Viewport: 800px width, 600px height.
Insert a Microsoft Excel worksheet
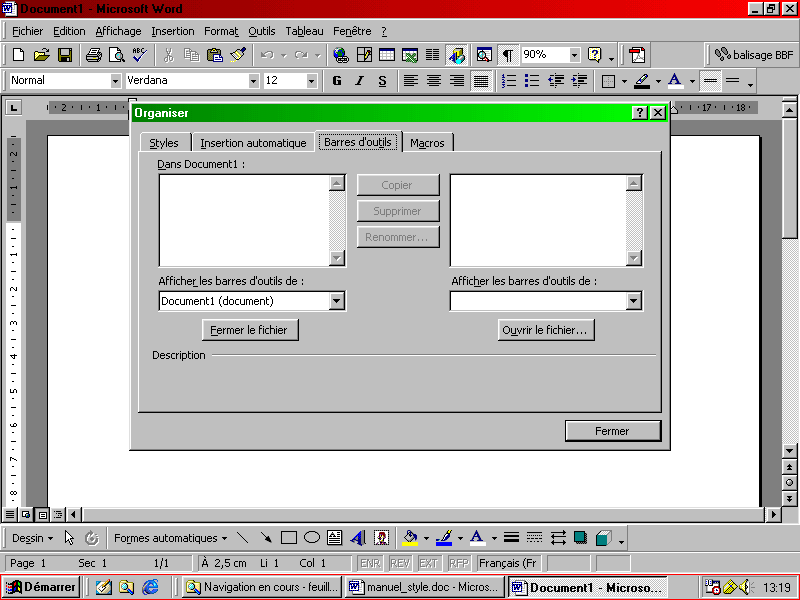point(410,55)
